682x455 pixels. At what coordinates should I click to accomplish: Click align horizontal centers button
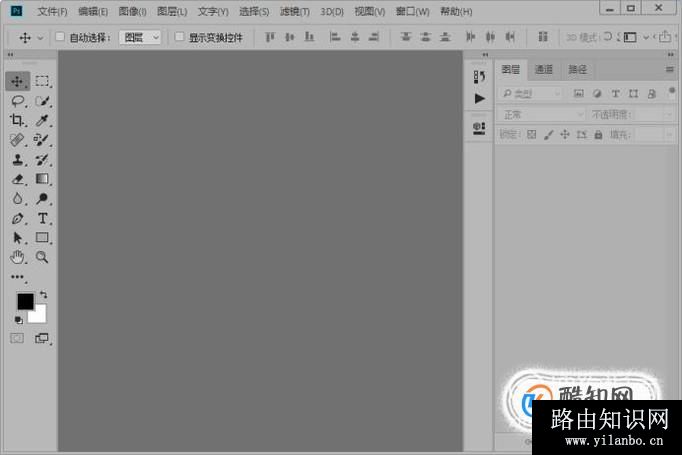355,37
